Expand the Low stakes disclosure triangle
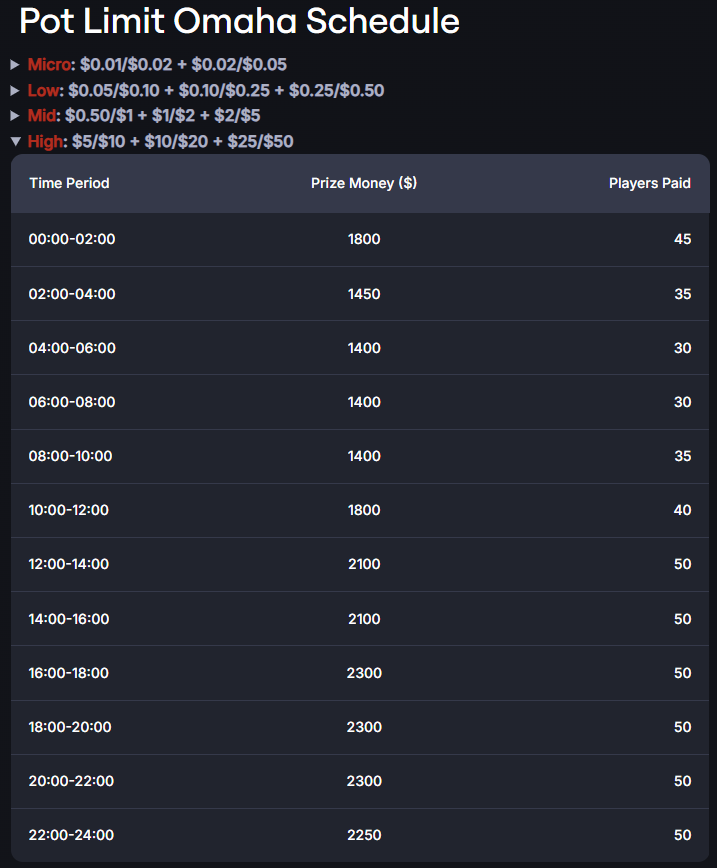 (15, 90)
